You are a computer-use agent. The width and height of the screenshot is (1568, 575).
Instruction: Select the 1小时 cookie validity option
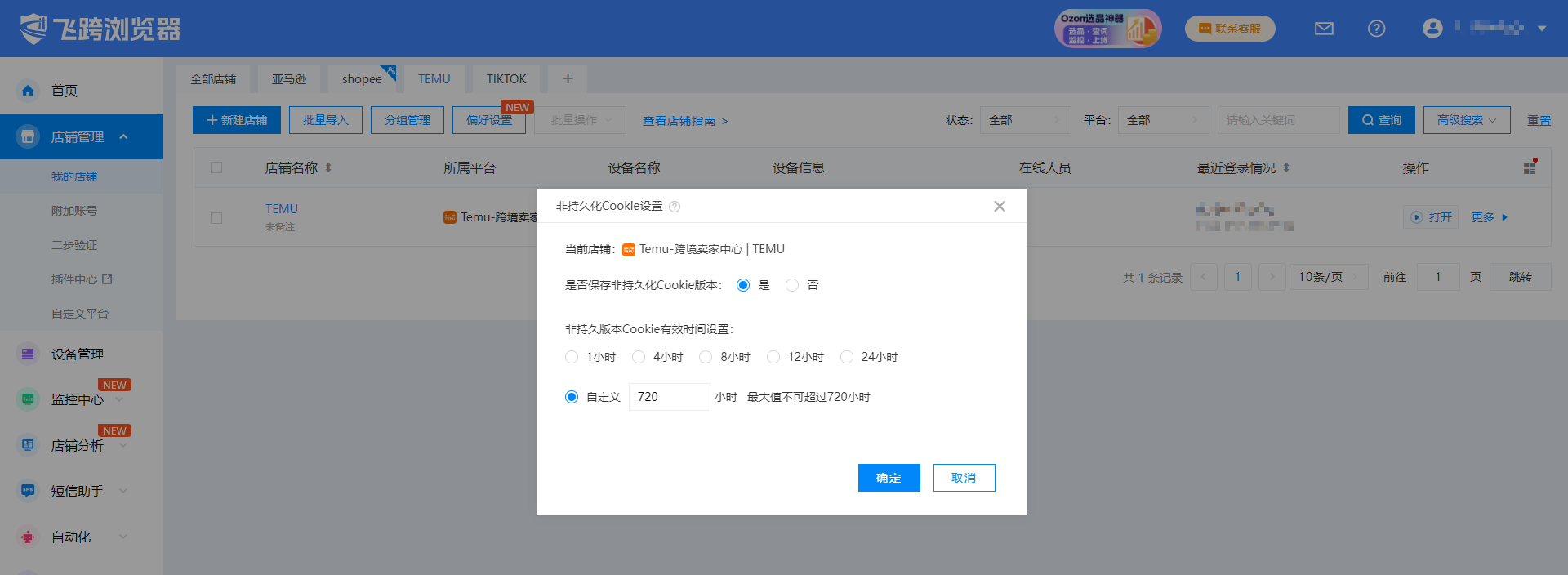tap(572, 357)
